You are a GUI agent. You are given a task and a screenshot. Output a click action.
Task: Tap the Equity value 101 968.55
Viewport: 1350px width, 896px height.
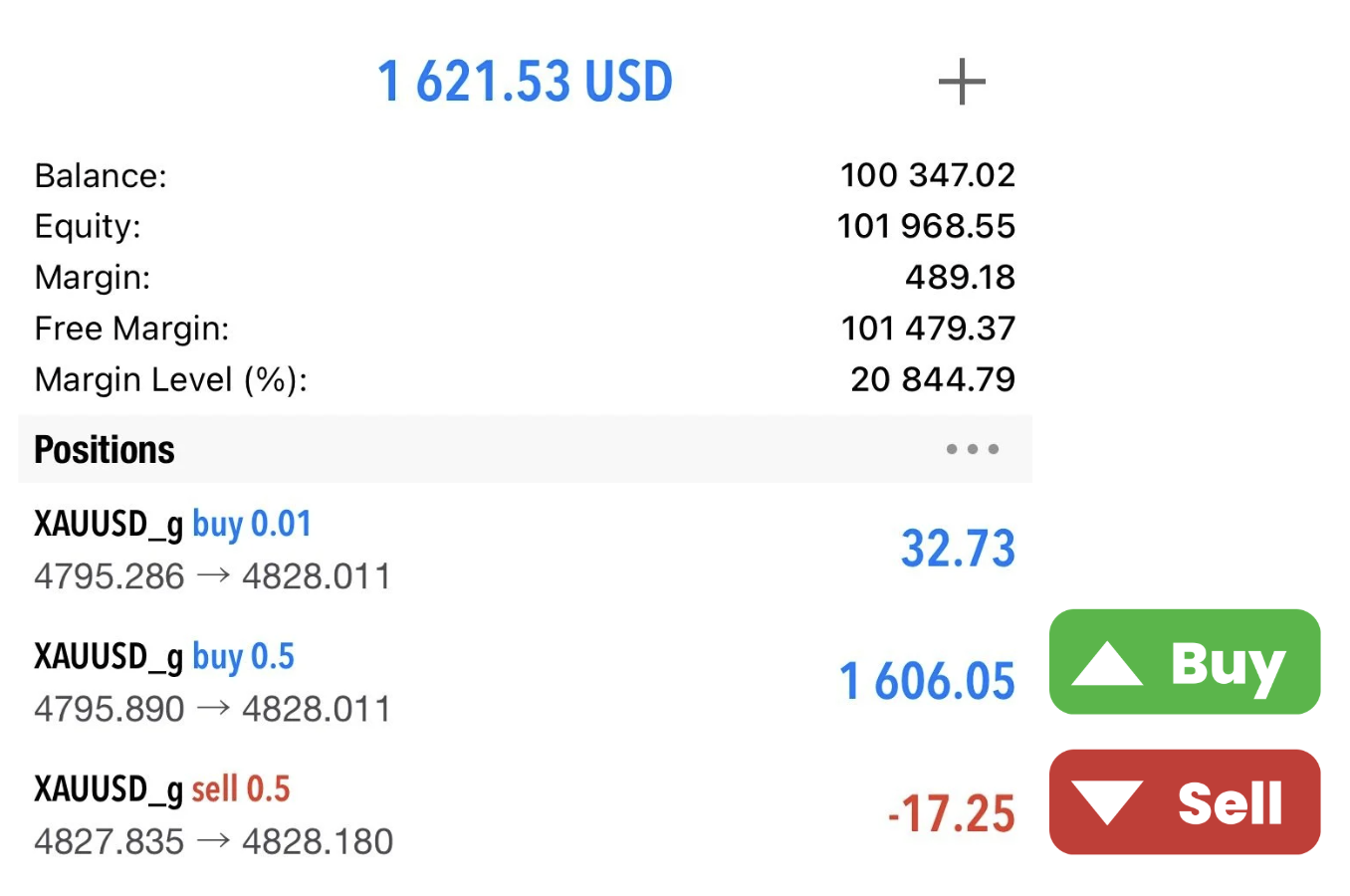point(926,226)
